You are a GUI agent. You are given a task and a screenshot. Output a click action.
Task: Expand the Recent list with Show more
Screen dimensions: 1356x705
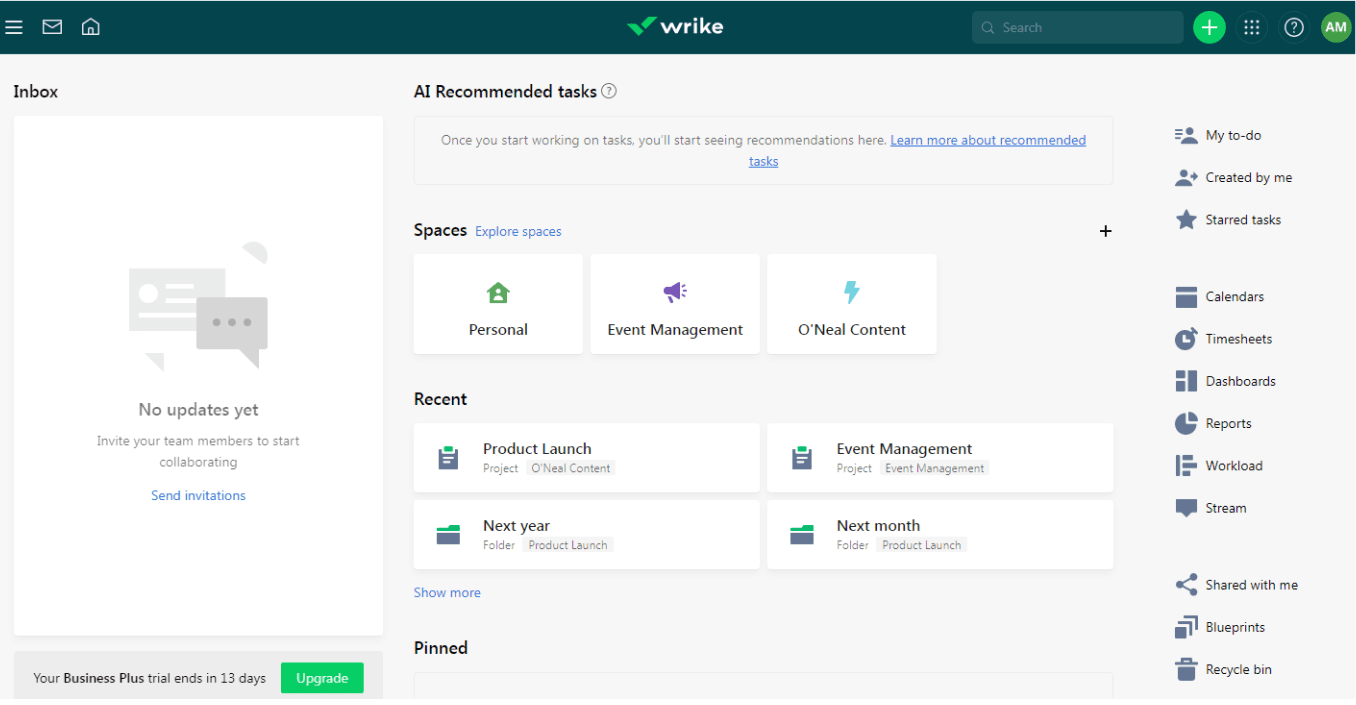(447, 593)
